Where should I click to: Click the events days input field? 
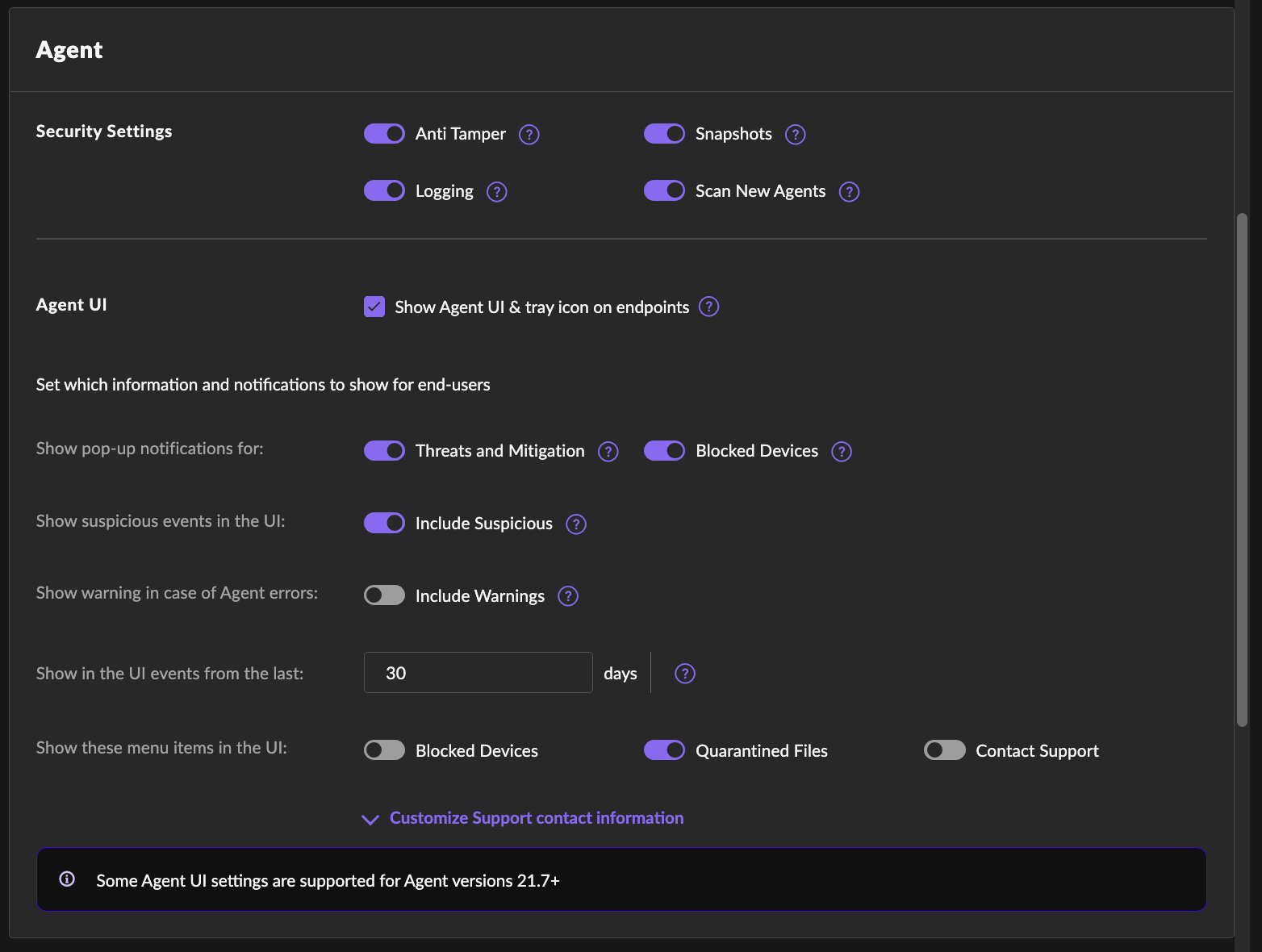pos(478,673)
